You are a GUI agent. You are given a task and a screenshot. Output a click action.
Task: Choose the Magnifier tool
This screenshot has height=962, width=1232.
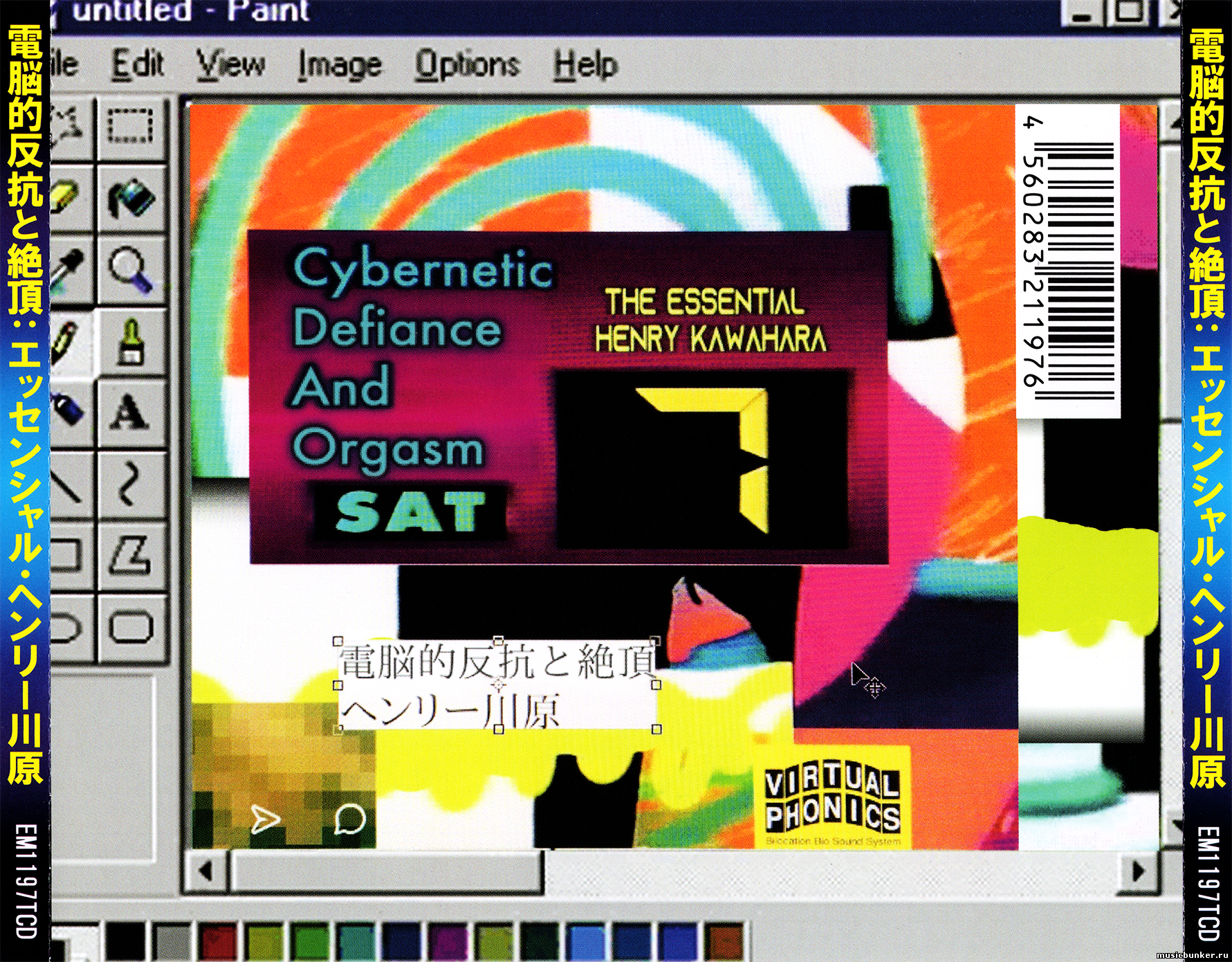[x=131, y=270]
